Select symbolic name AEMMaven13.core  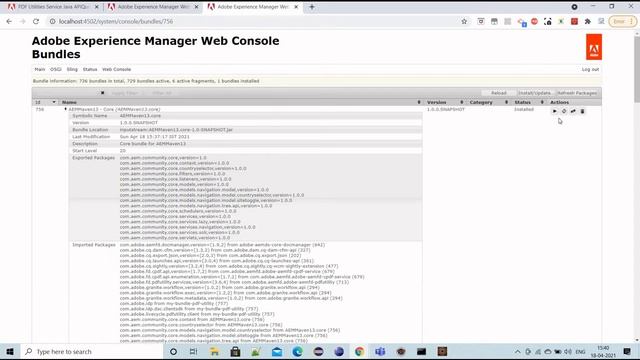click(x=140, y=116)
